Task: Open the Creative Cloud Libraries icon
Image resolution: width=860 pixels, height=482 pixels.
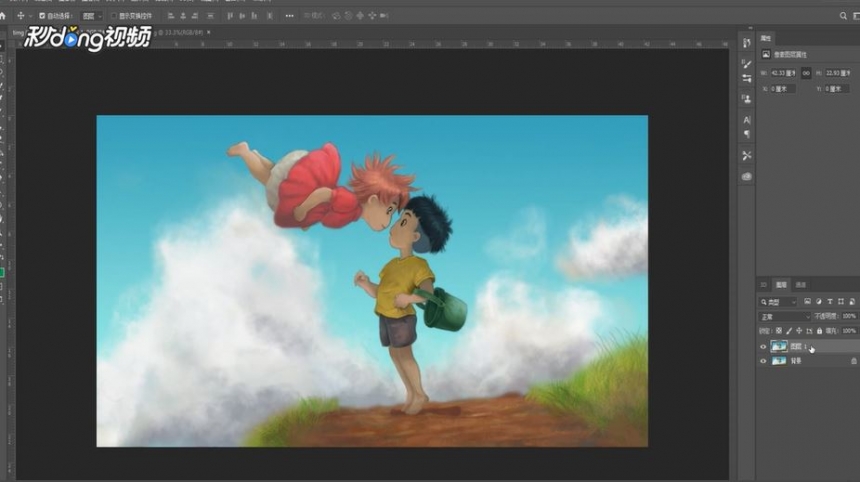Action: tap(746, 177)
